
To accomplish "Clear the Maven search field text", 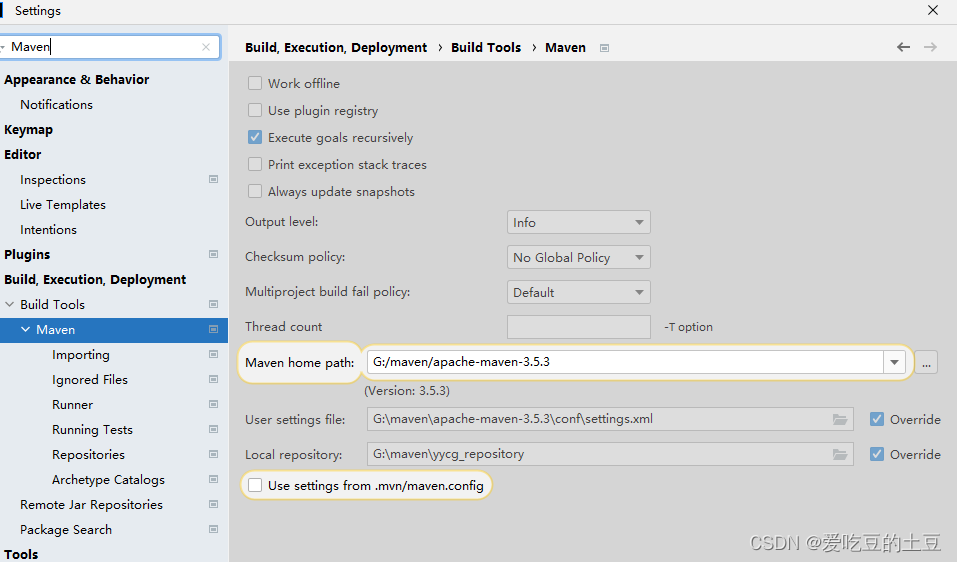I will (206, 47).
